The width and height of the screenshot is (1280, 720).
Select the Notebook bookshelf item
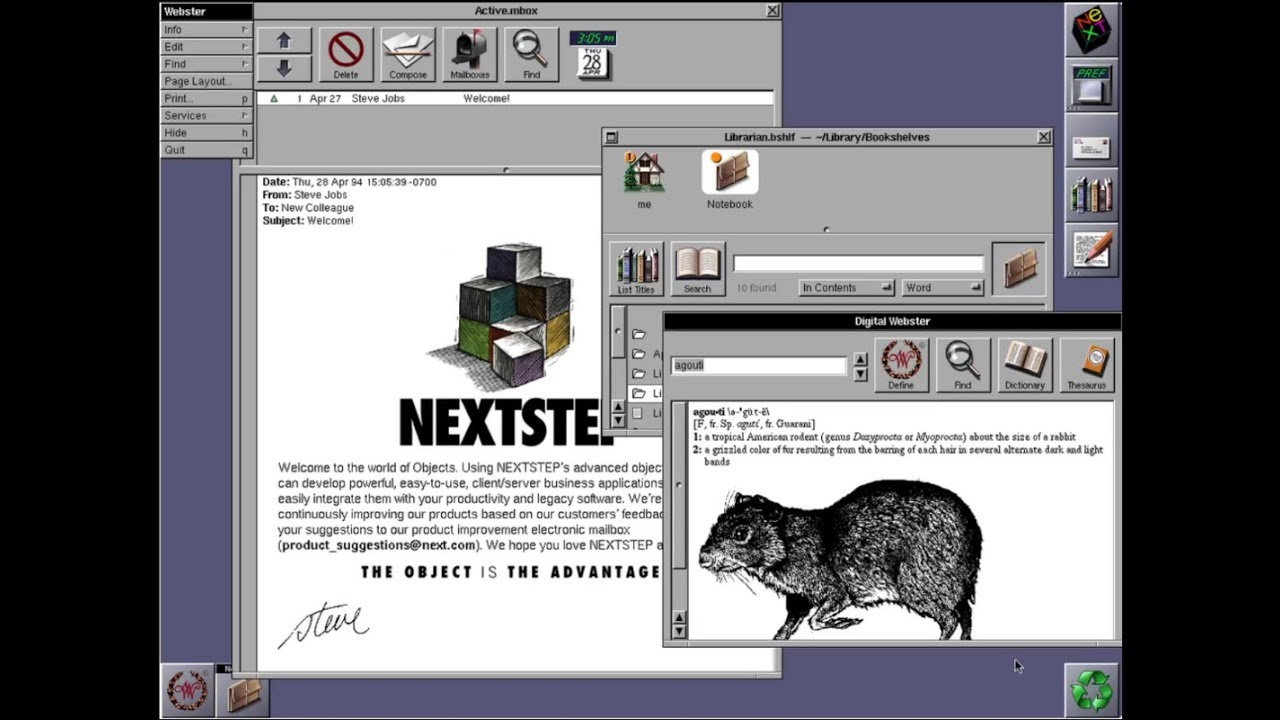pos(730,180)
